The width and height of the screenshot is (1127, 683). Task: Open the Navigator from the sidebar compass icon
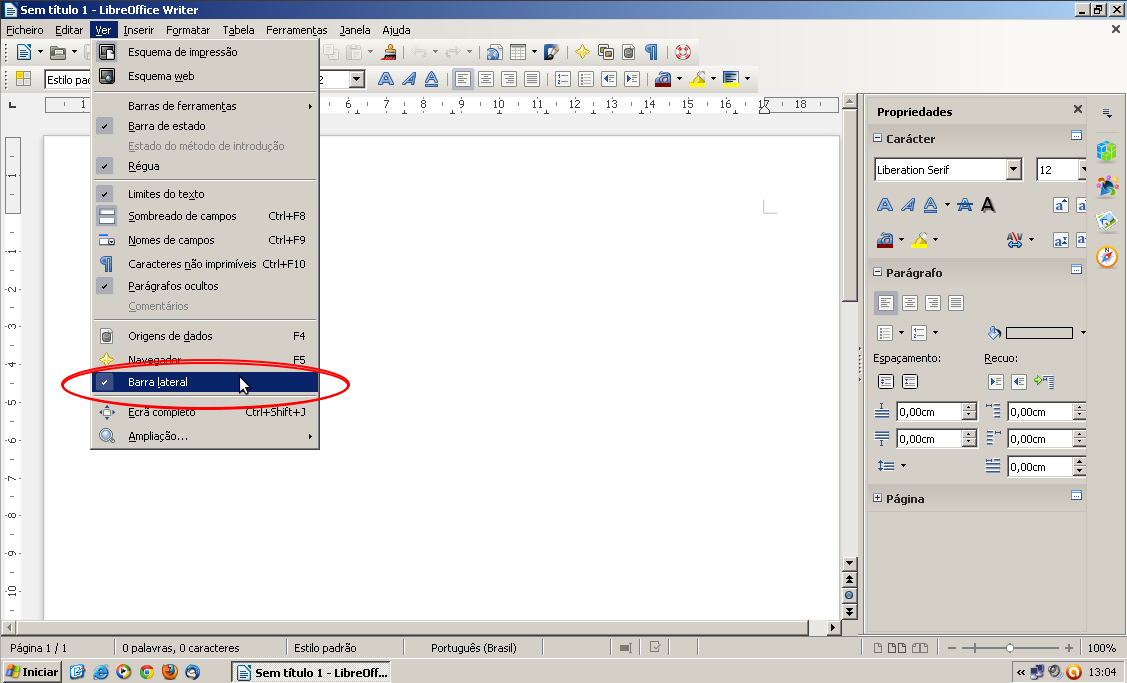point(1106,257)
